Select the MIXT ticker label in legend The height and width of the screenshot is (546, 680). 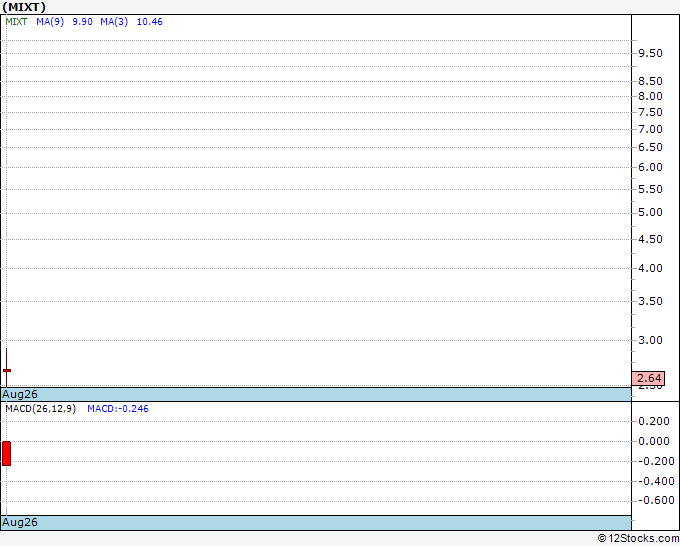[16, 22]
